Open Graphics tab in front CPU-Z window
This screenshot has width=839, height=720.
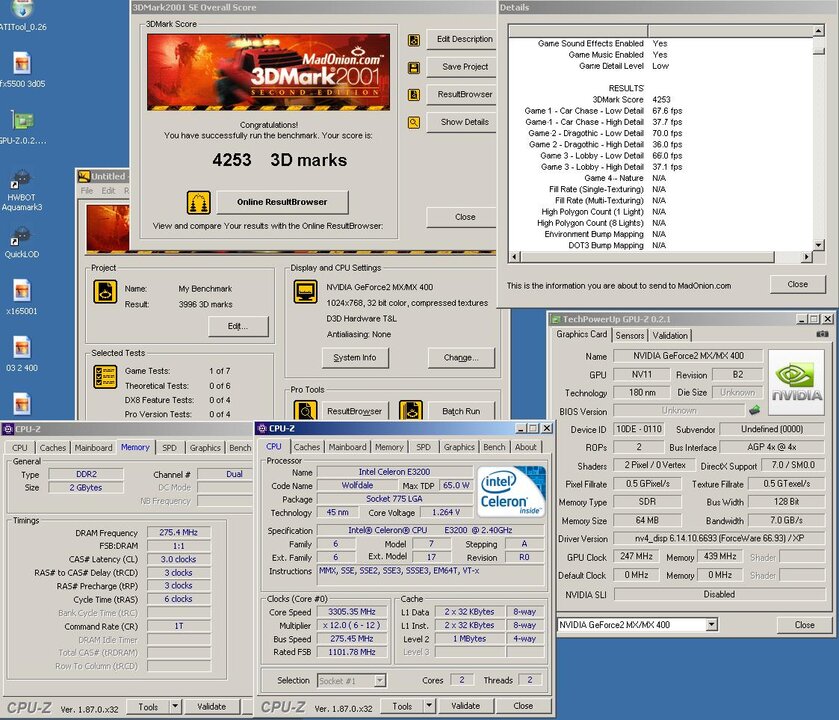[x=459, y=447]
